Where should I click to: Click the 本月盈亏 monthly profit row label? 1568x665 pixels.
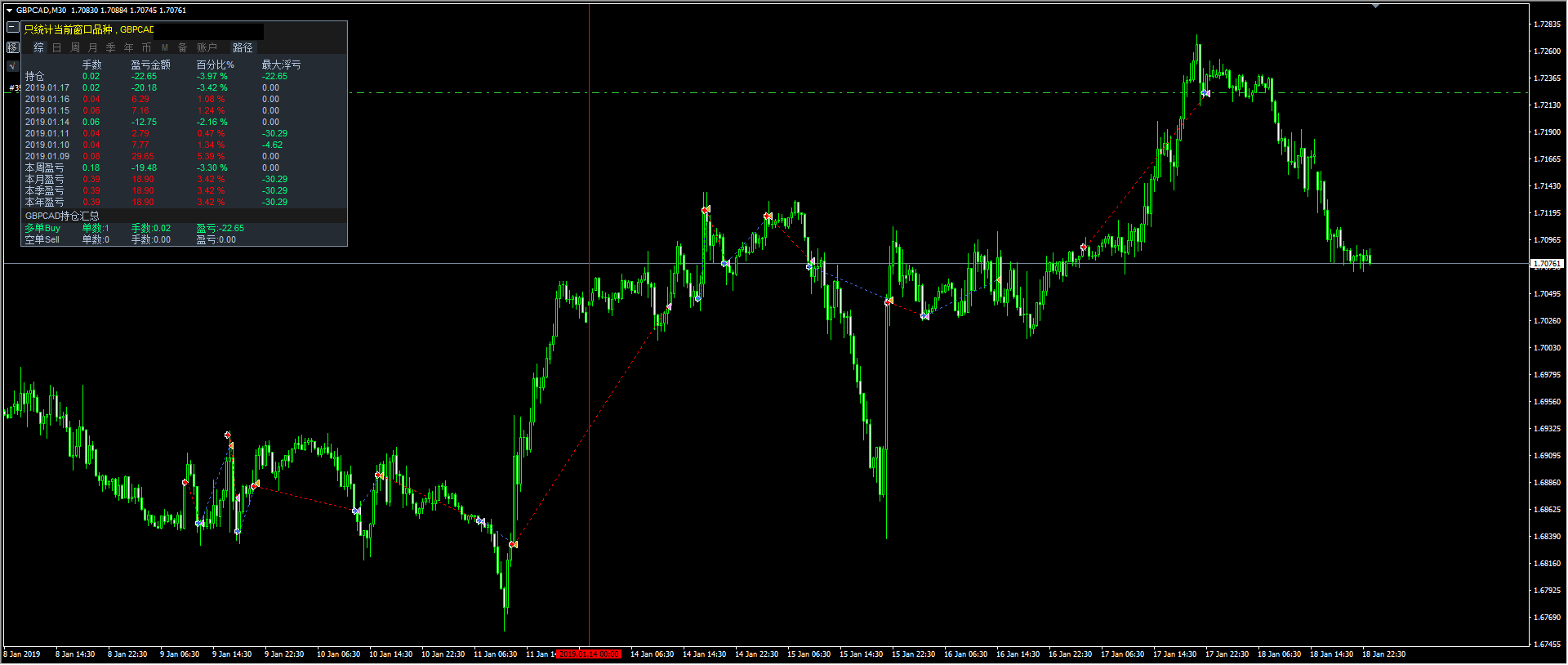coord(44,179)
